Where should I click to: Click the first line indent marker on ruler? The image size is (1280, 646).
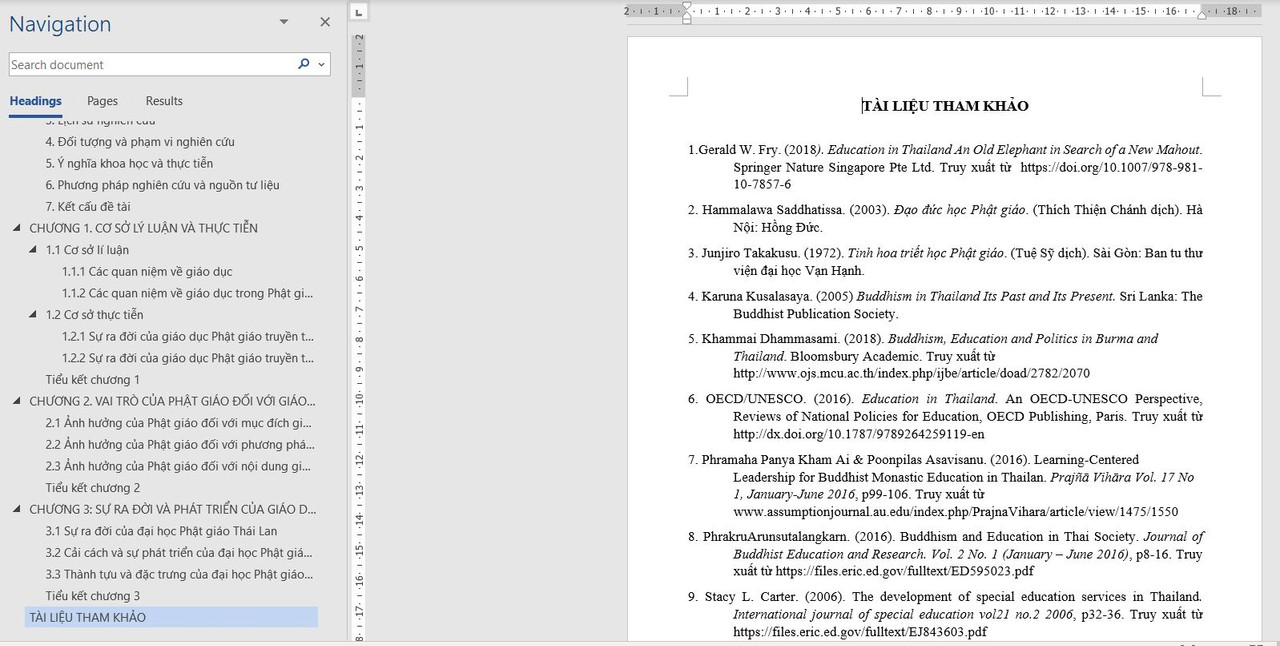click(686, 6)
